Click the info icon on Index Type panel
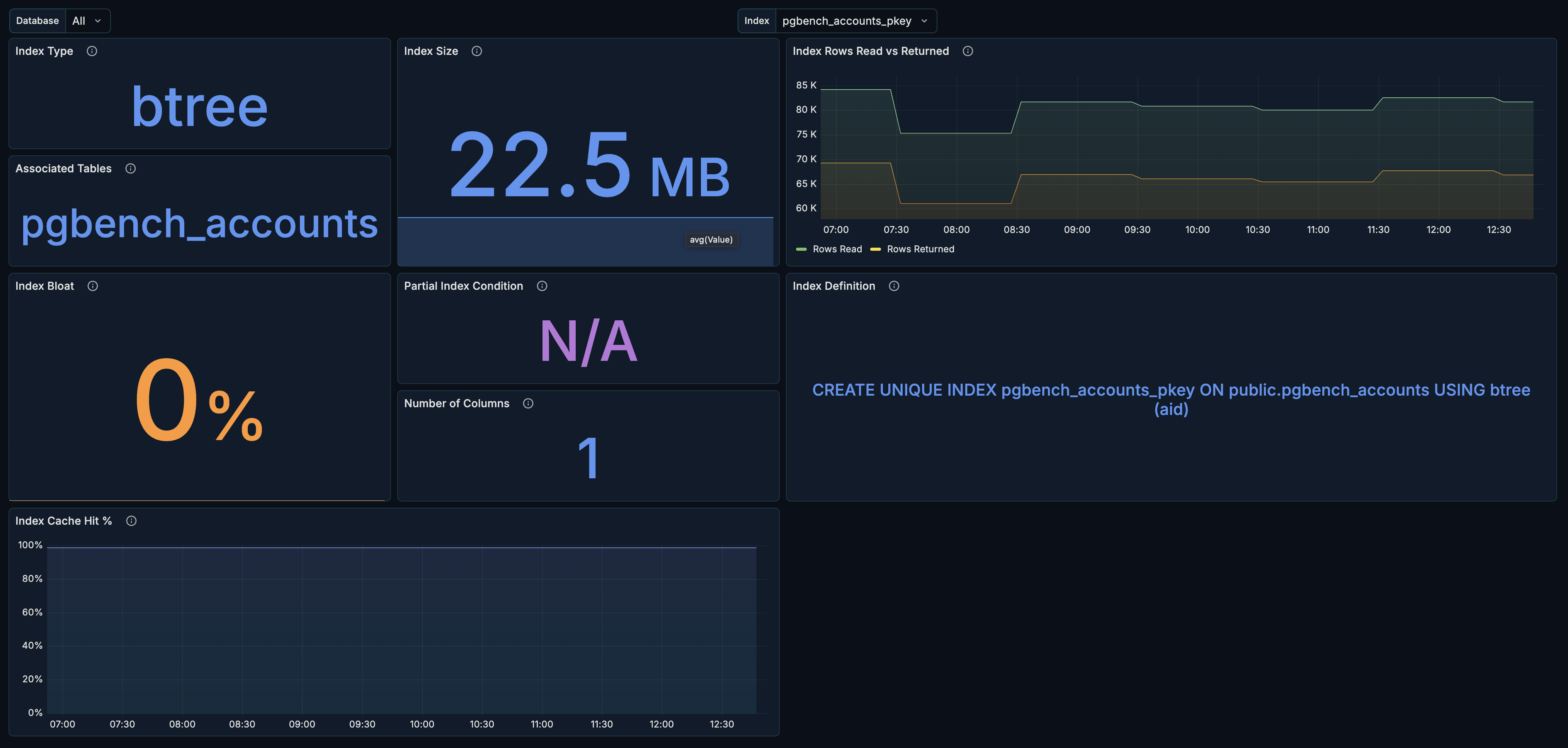Screen dimensions: 1568x748 pos(92,51)
